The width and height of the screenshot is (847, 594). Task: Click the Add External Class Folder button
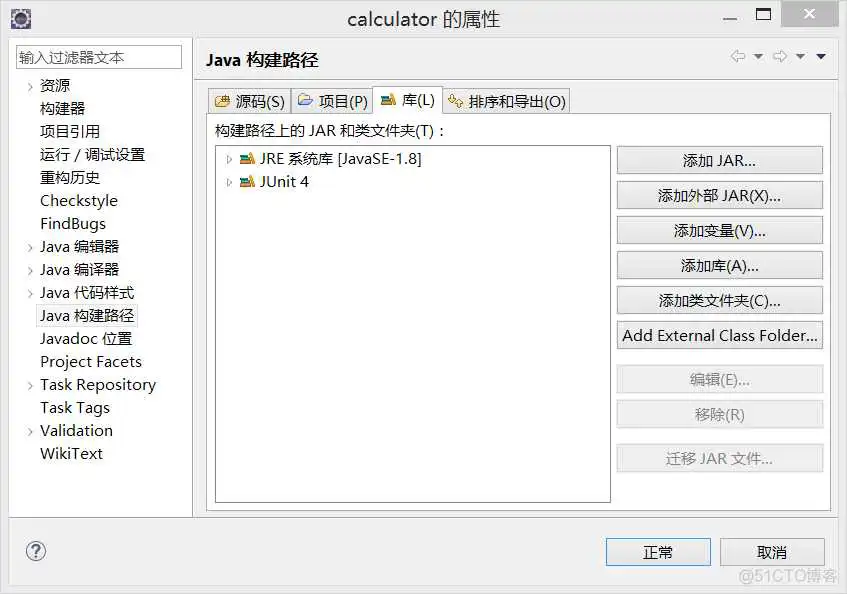coord(719,335)
